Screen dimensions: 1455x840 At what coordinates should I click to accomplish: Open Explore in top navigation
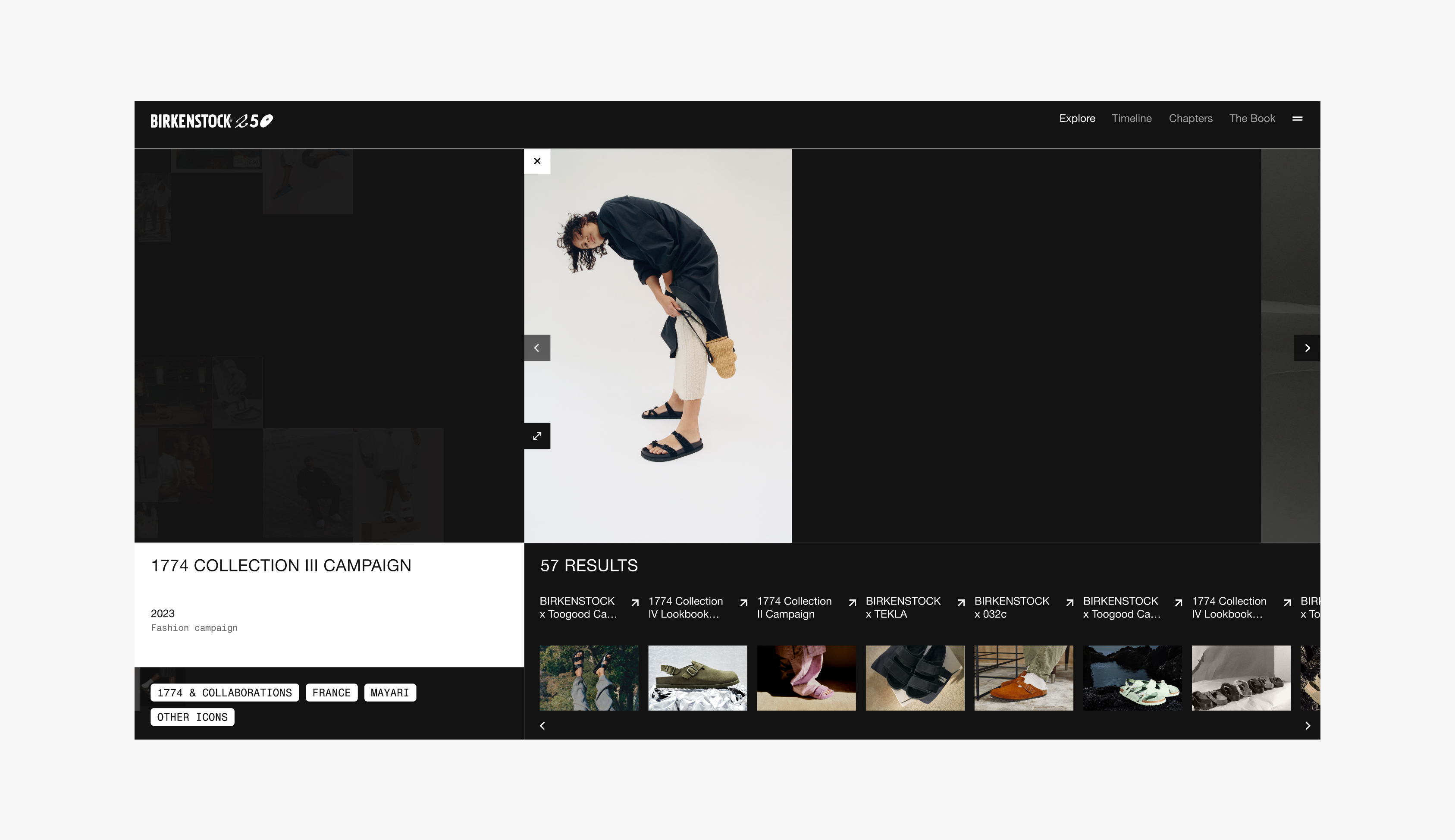click(1077, 118)
